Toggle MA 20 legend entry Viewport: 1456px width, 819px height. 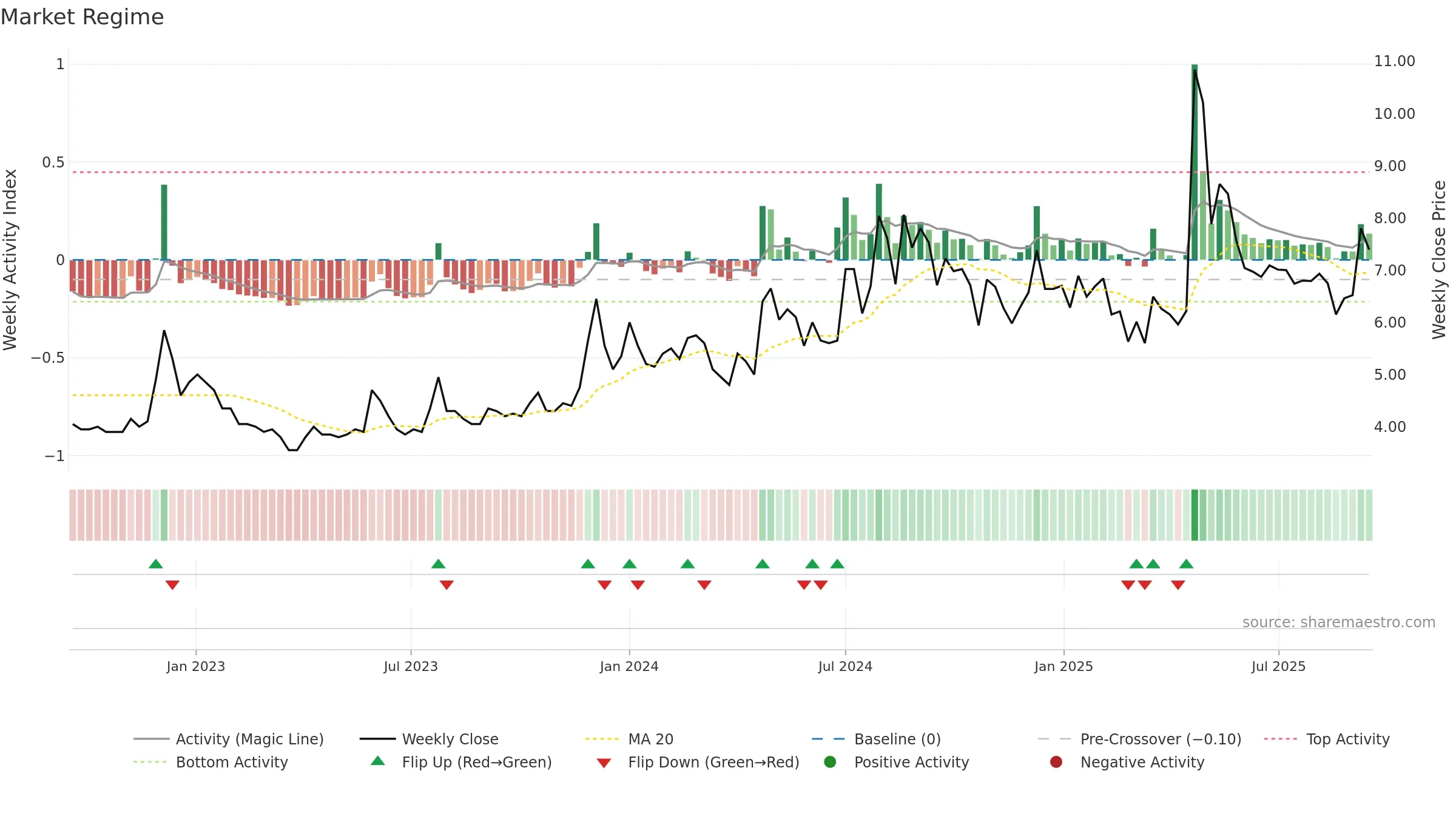click(x=629, y=739)
